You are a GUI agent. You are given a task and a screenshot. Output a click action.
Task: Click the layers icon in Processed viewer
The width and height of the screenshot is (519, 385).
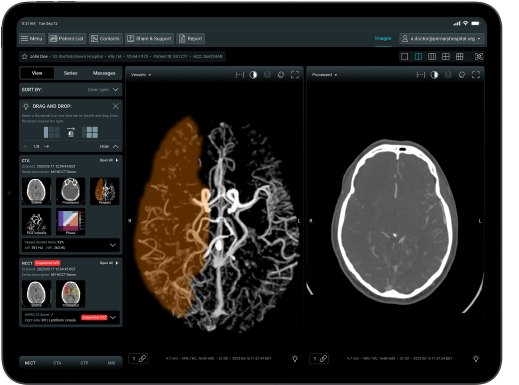coord(448,75)
